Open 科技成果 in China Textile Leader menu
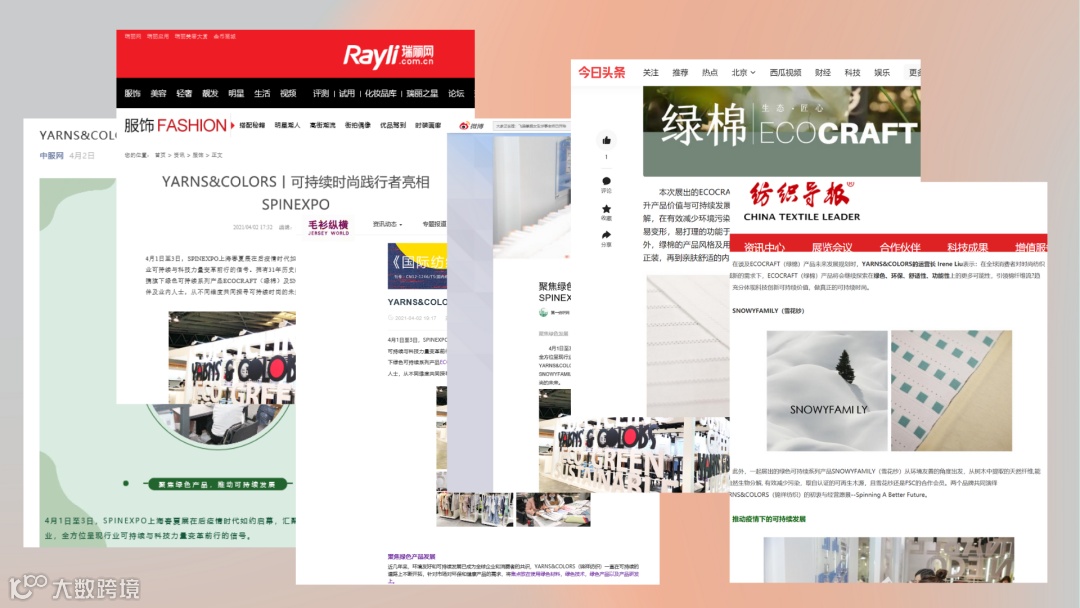The image size is (1080, 608). click(x=967, y=247)
